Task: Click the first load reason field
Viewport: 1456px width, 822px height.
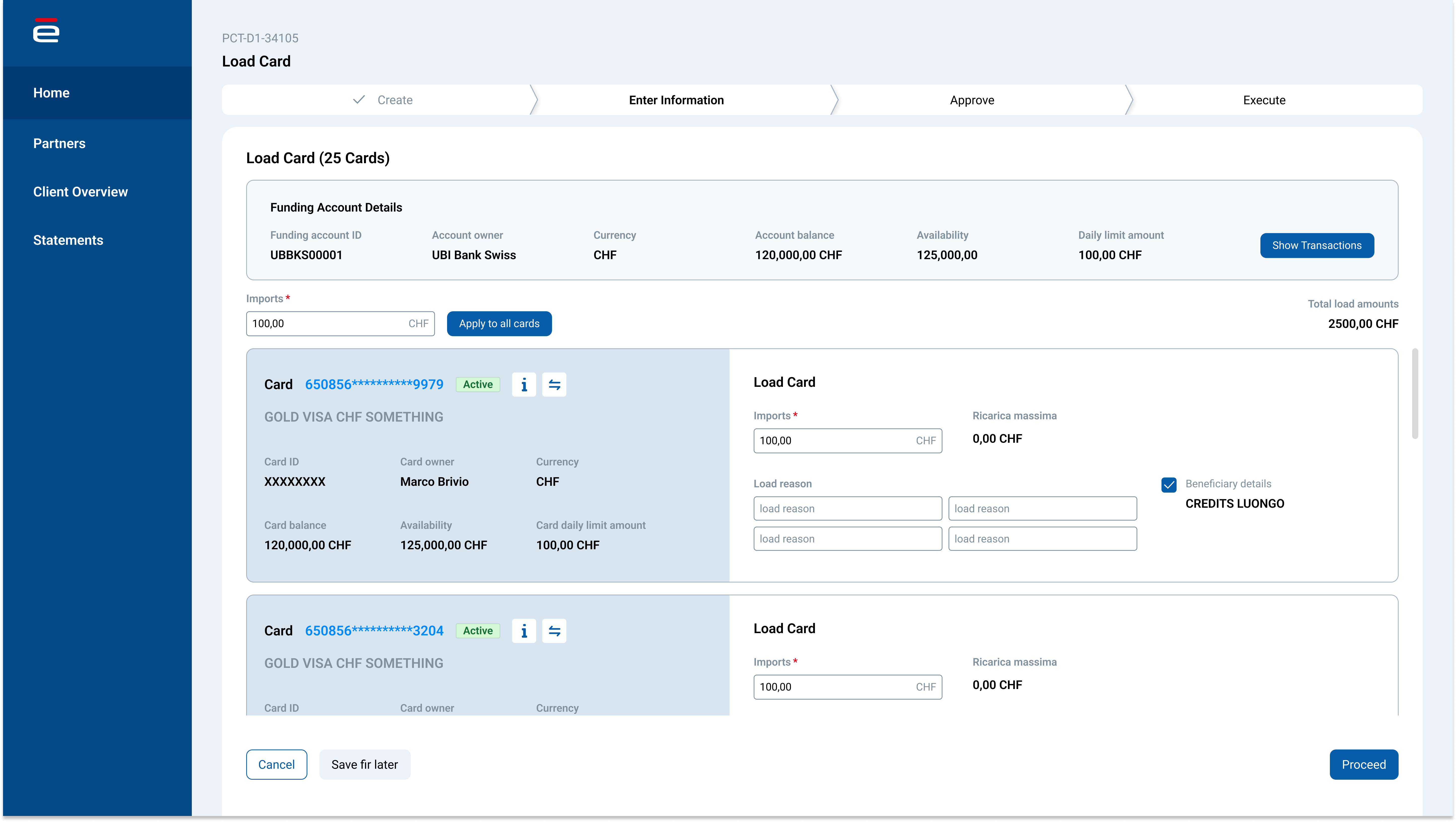Action: 848,508
